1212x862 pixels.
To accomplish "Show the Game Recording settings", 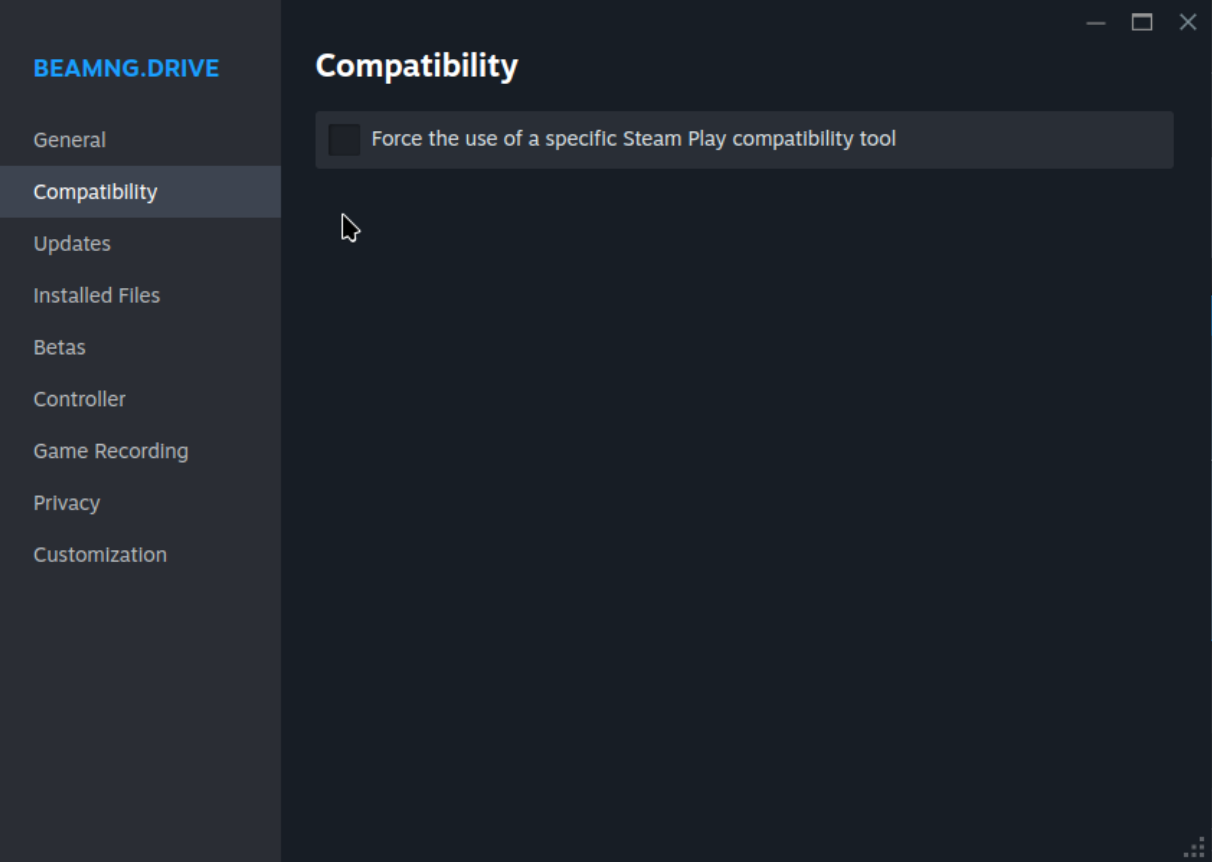I will coord(110,452).
